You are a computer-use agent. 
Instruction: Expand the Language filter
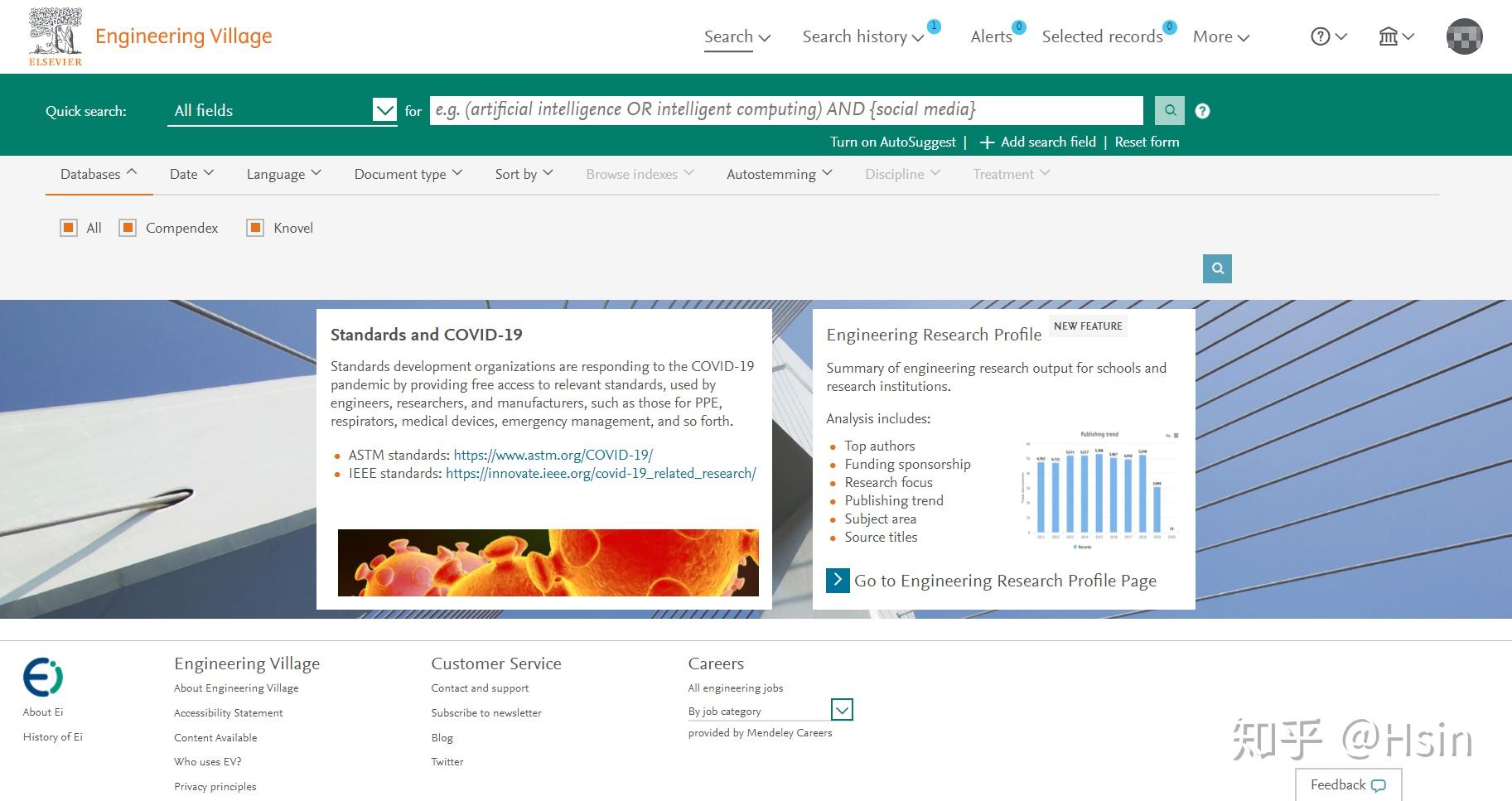click(x=284, y=174)
